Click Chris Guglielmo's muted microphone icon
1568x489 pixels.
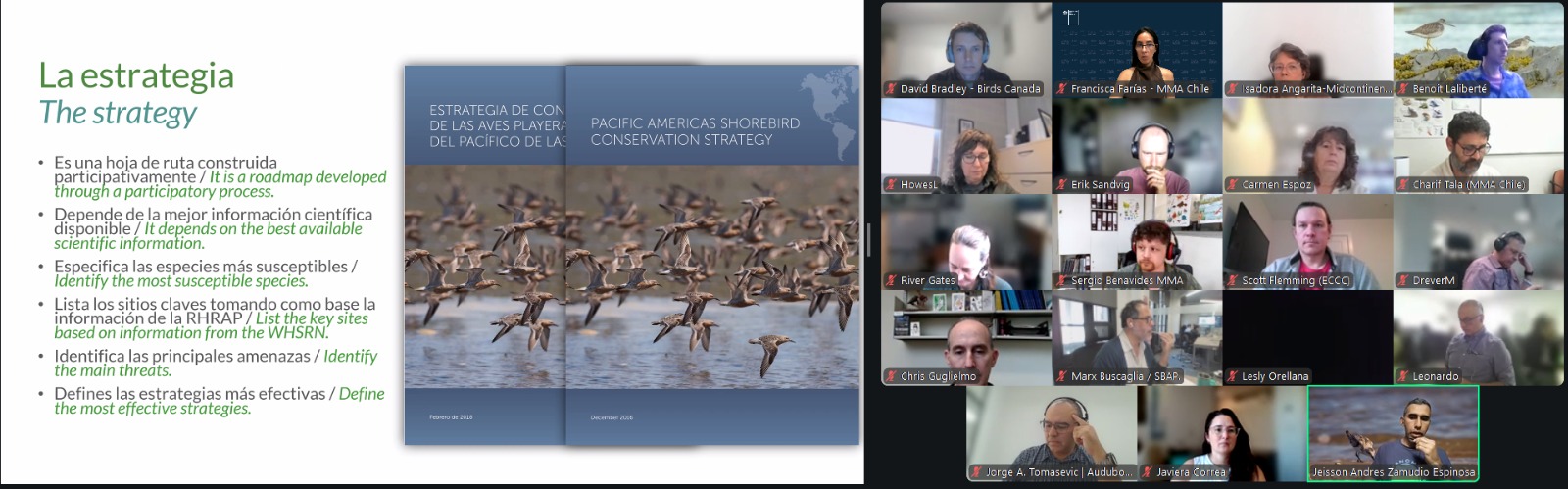coord(892,376)
